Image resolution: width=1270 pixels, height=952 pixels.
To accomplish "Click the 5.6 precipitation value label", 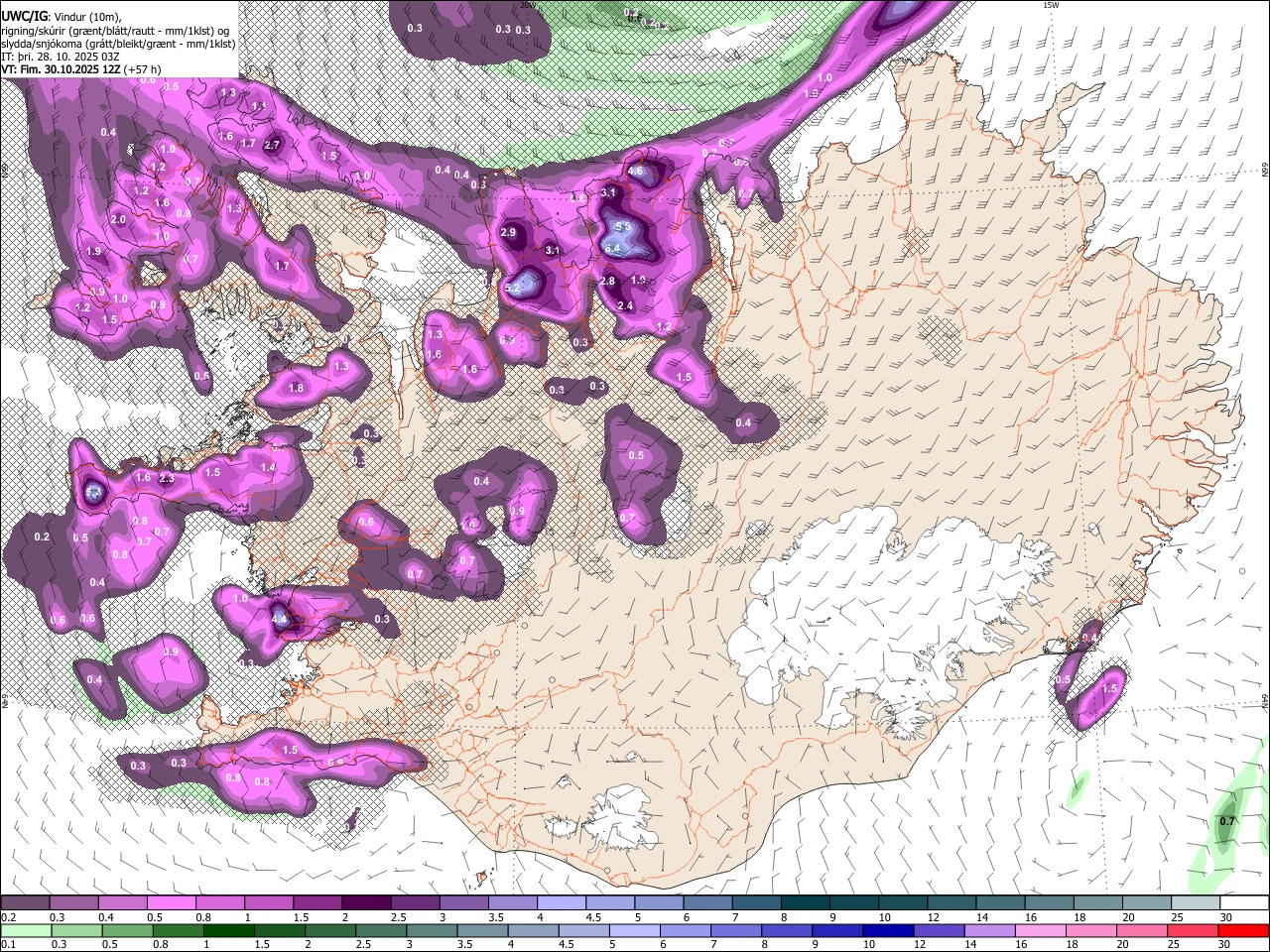I will [623, 227].
